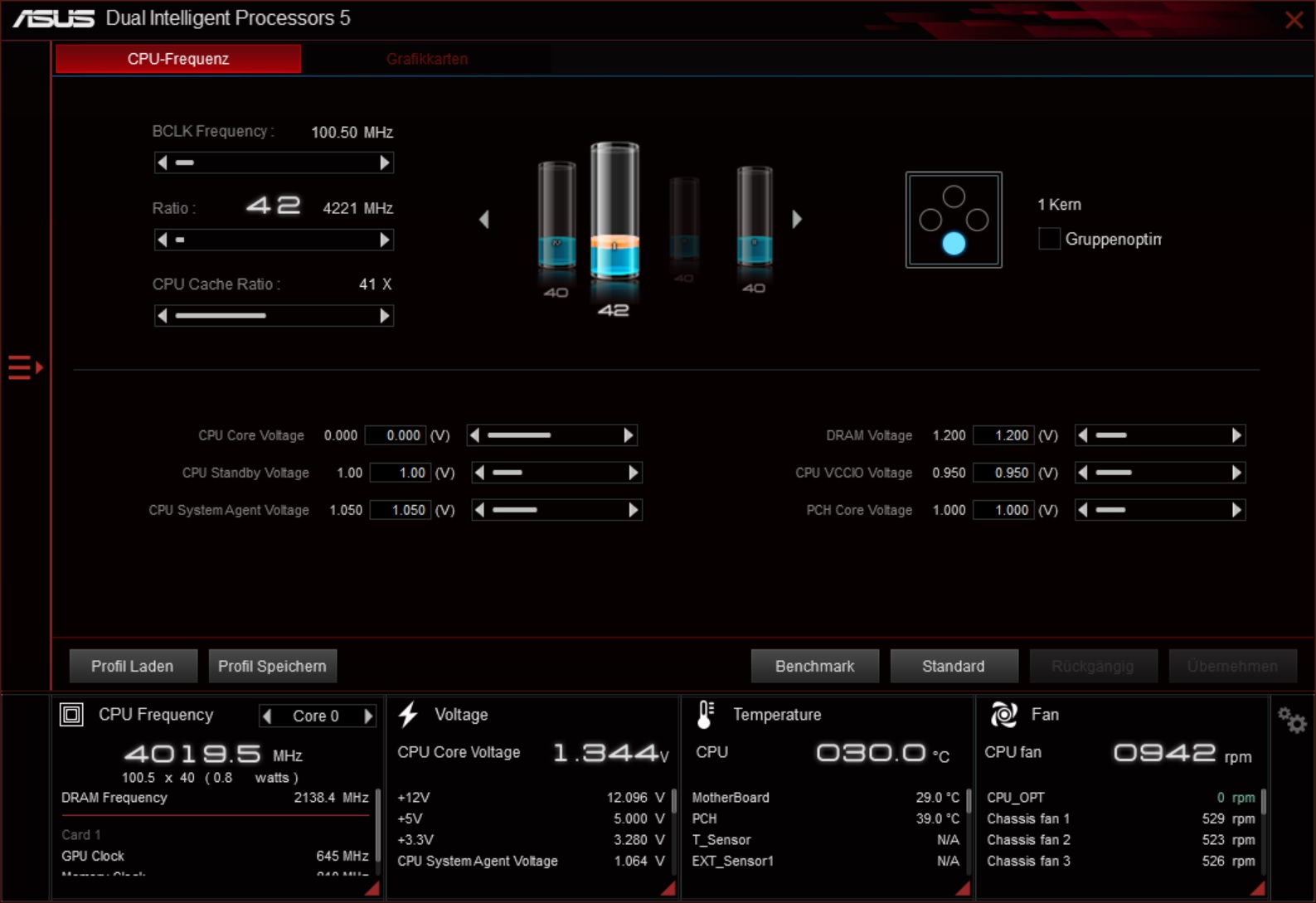Run the Benchmark button
This screenshot has width=1316, height=903.
[x=814, y=666]
